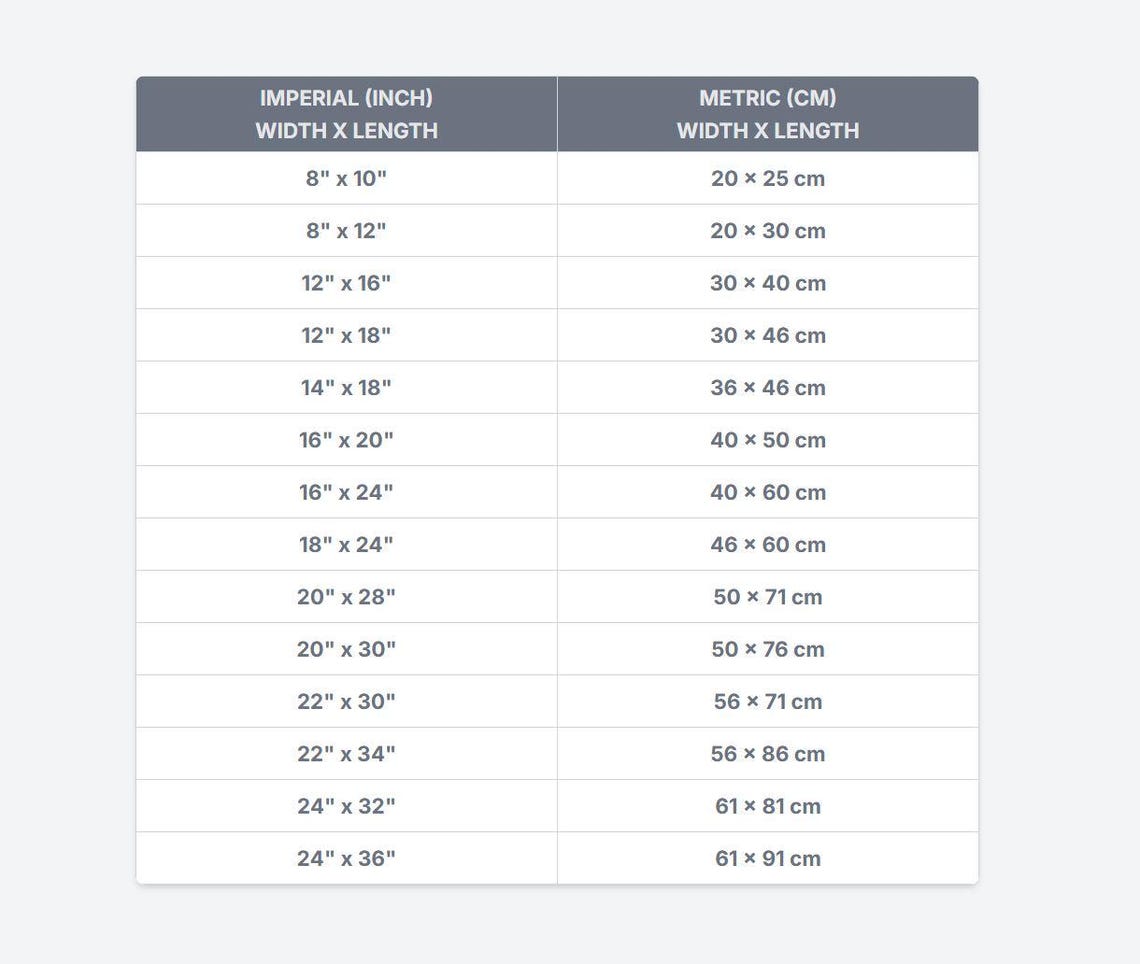The image size is (1140, 964).
Task: Click the 30 × 40 cm cell
Action: tap(768, 283)
